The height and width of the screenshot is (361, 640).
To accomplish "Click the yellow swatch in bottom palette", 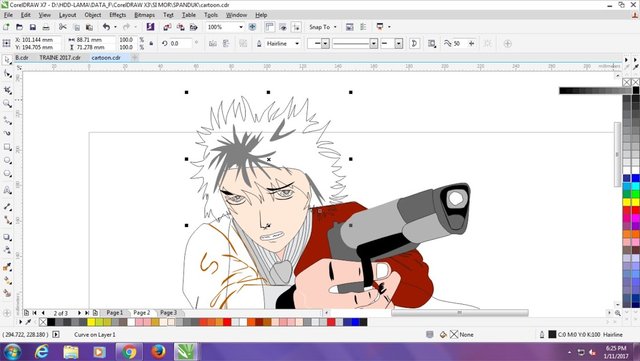I will click(91, 322).
